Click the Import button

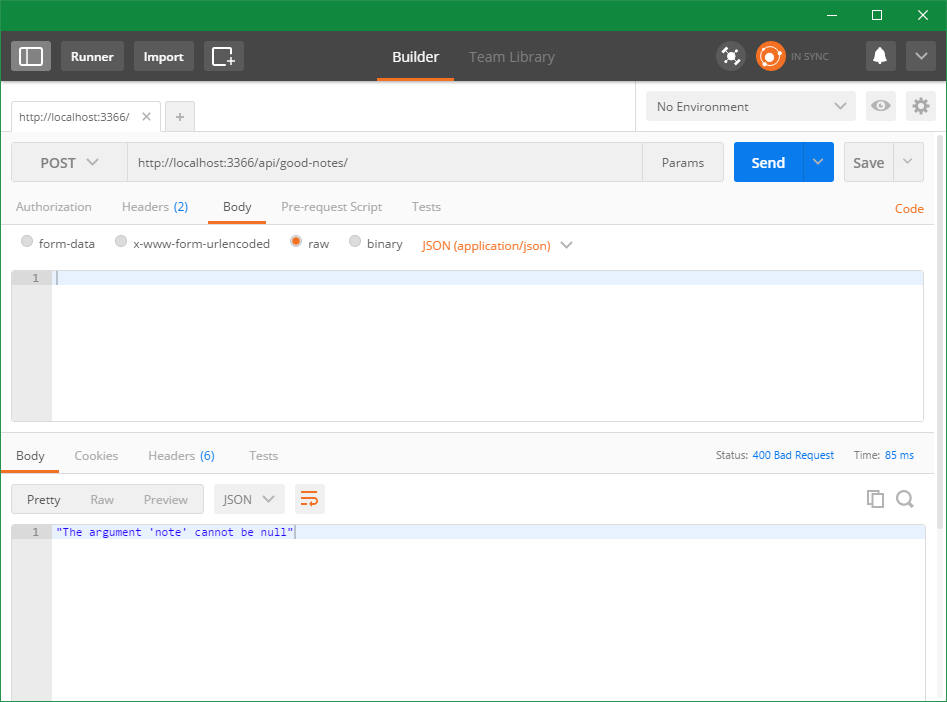click(x=164, y=56)
